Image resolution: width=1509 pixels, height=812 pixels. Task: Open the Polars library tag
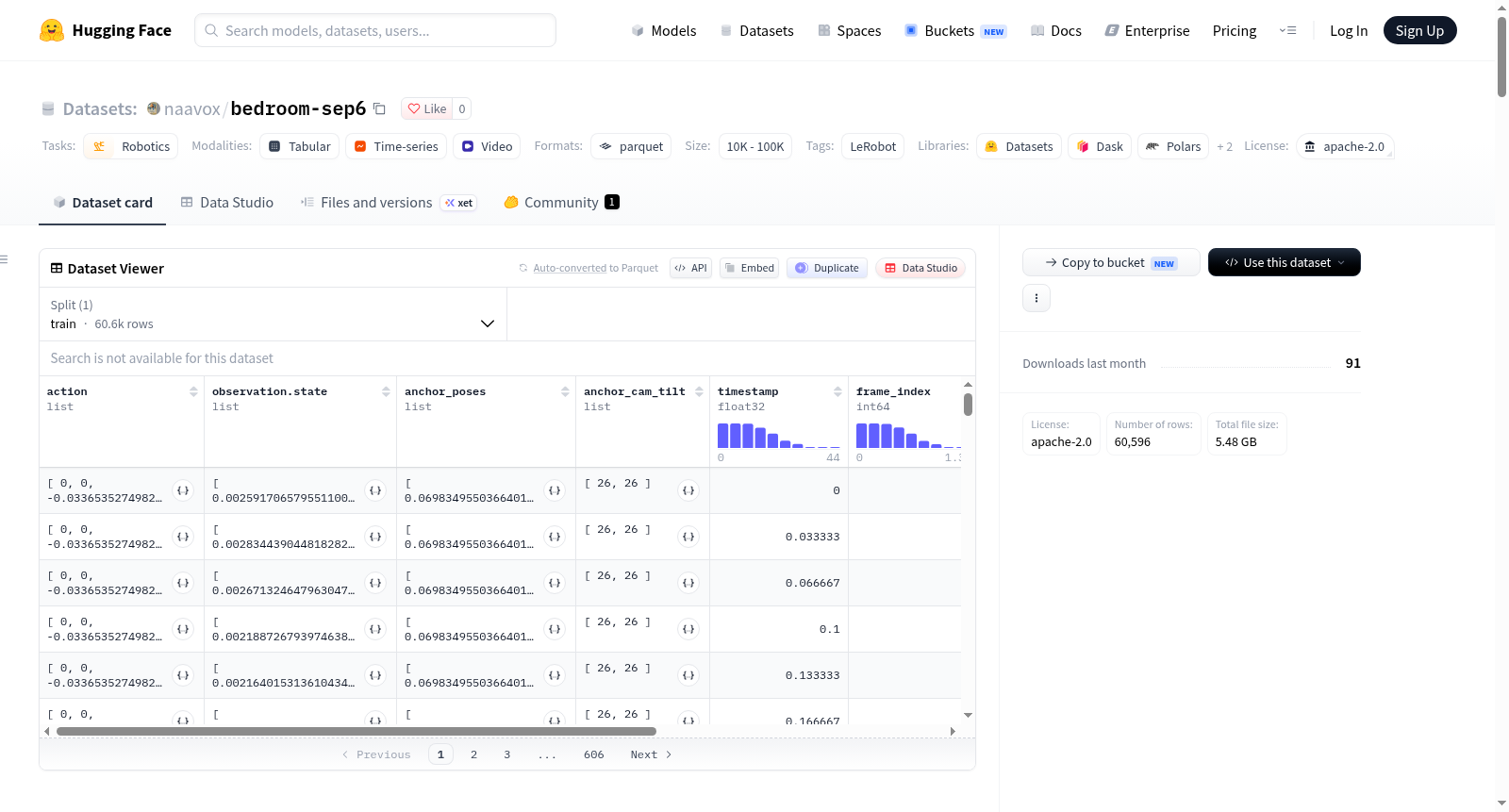[1173, 146]
